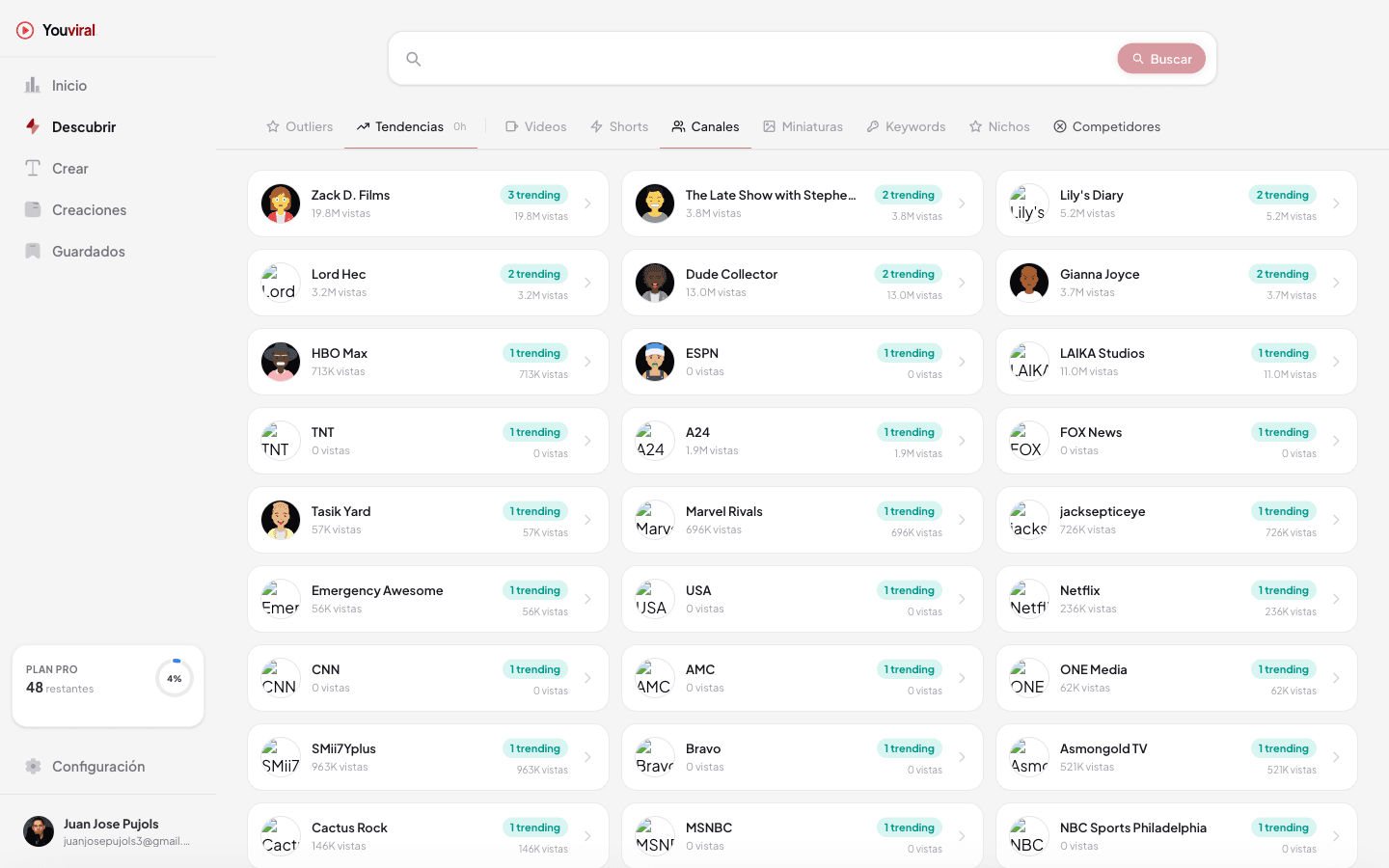Click the Outliers star icon
This screenshot has height=868, width=1389.
coord(273,126)
